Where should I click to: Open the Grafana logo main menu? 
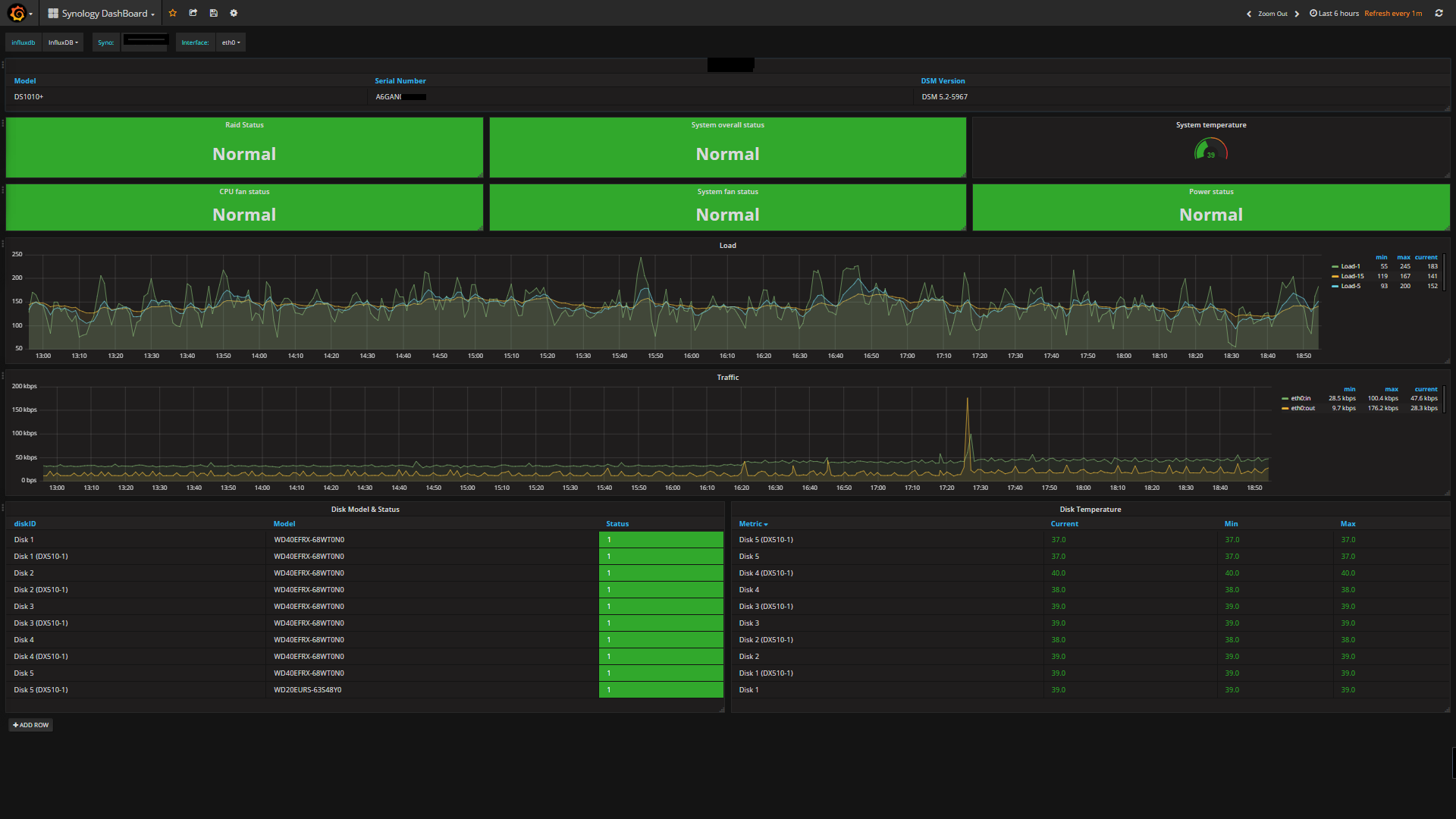click(x=18, y=13)
